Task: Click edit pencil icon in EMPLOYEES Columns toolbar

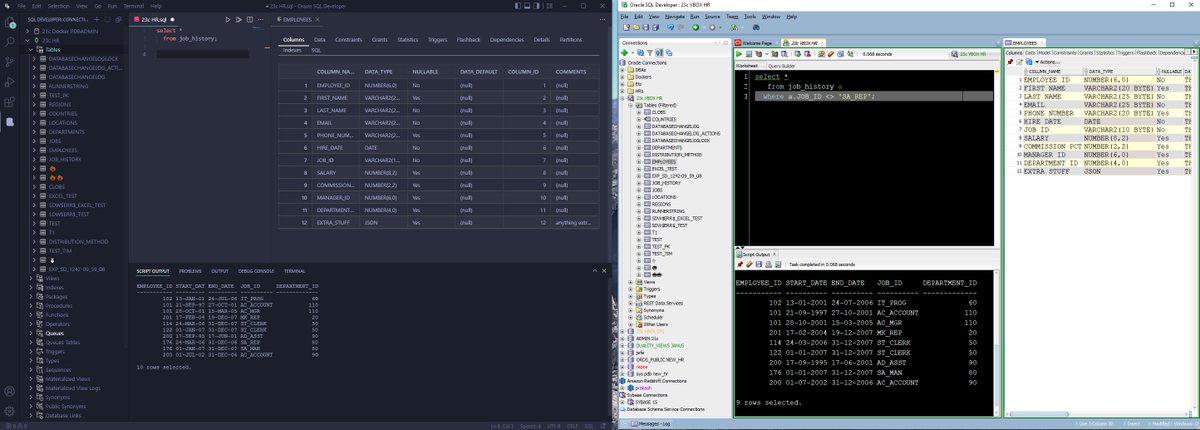Action: coord(1020,61)
